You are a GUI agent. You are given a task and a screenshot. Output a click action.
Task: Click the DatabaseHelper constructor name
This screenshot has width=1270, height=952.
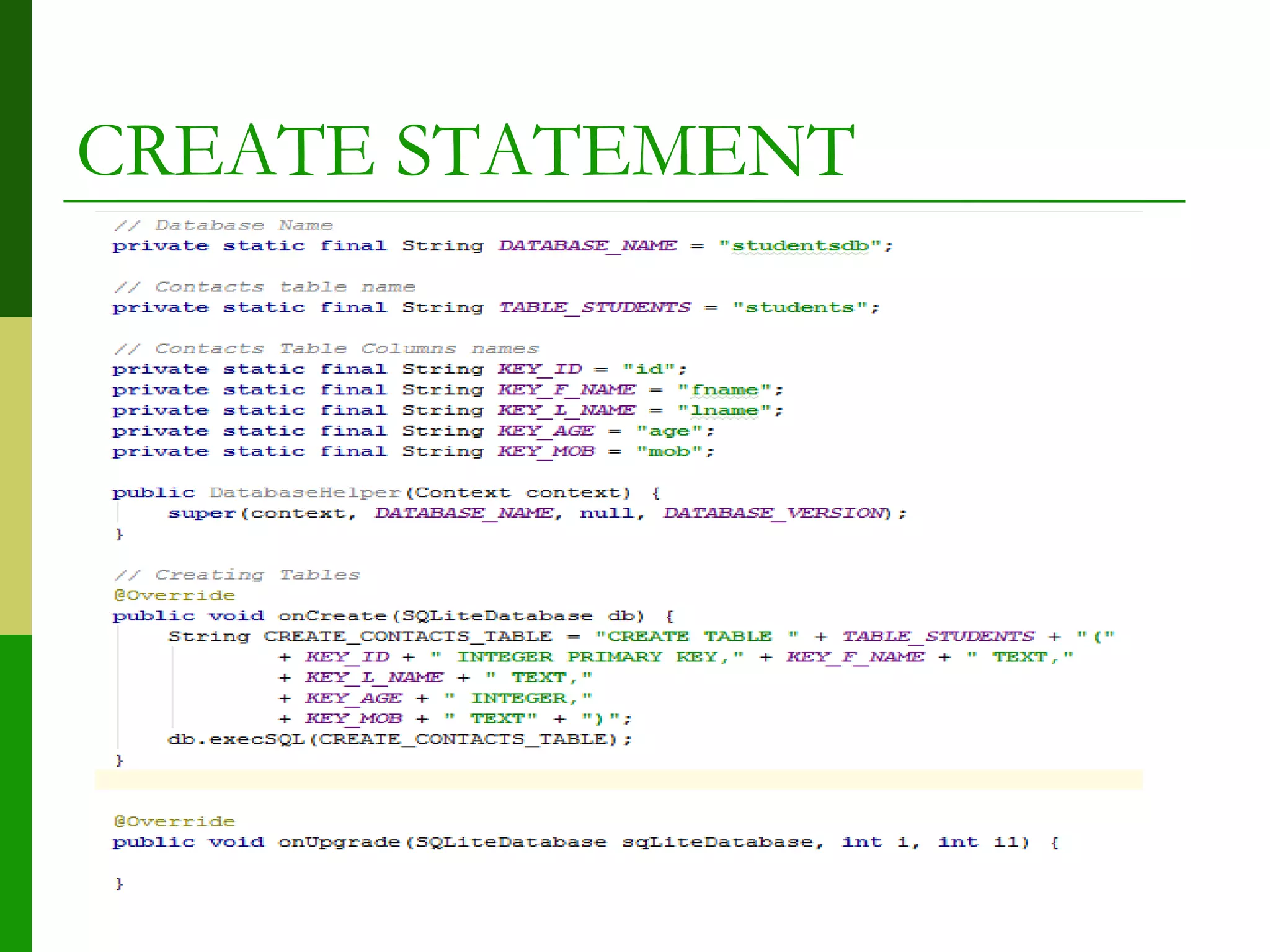pyautogui.click(x=305, y=493)
